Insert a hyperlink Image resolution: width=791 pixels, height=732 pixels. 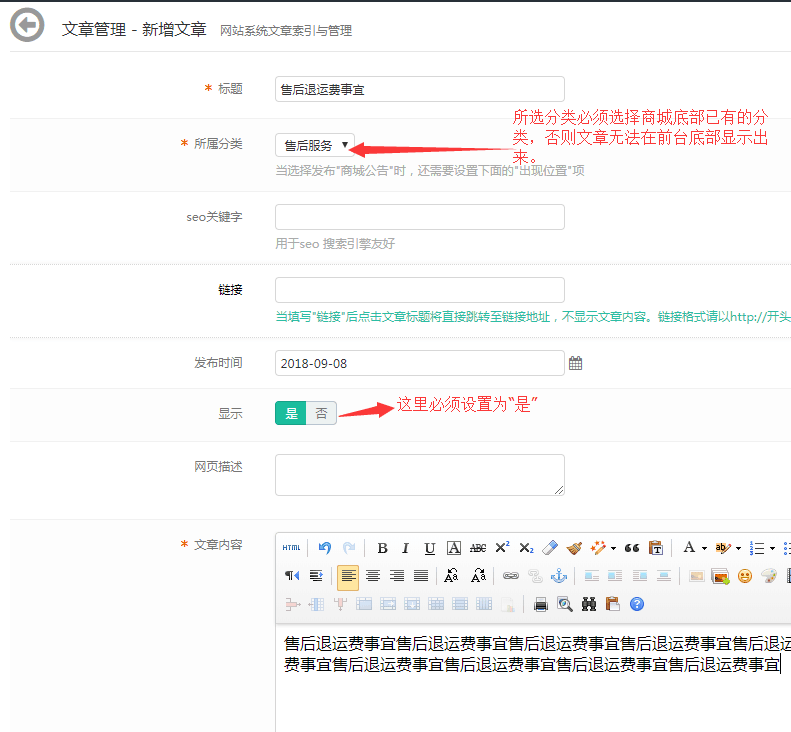(511, 576)
